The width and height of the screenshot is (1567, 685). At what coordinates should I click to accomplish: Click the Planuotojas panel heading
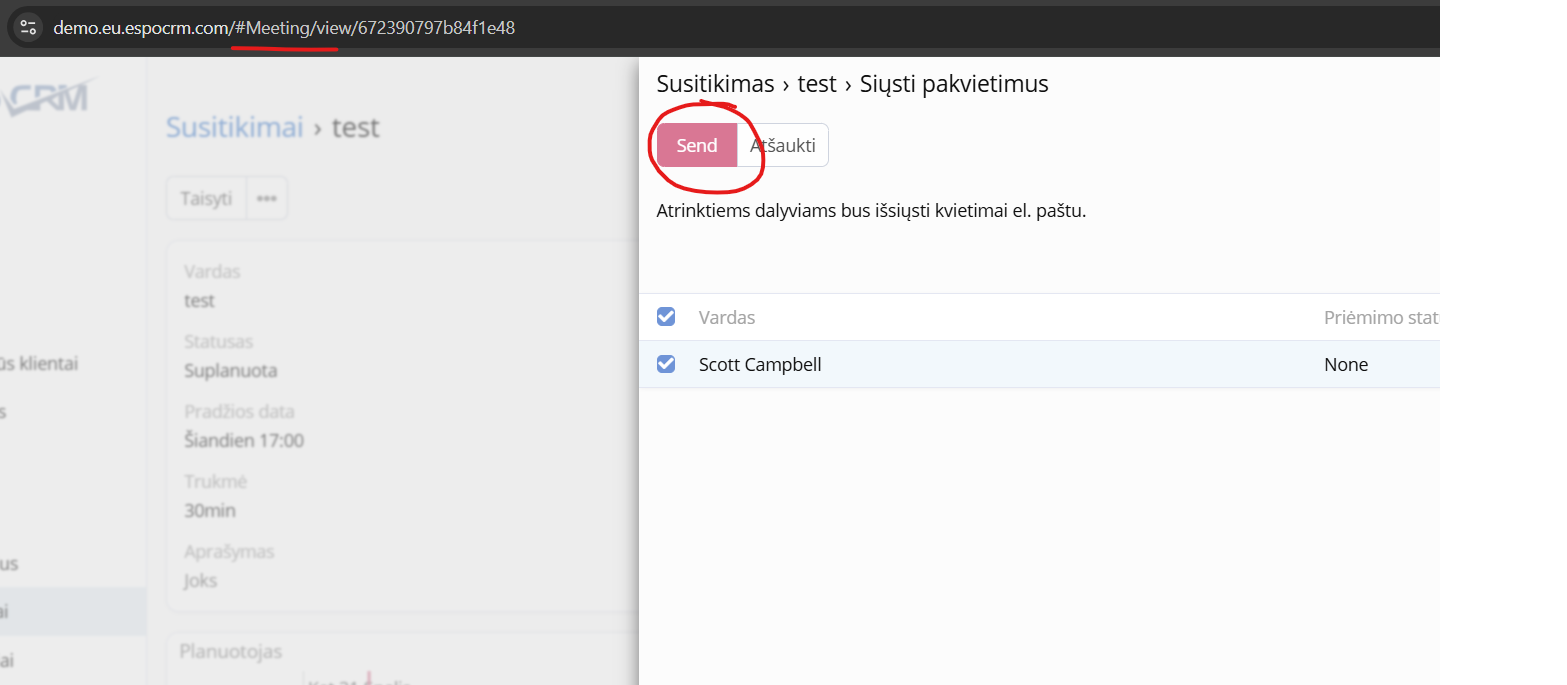231,652
